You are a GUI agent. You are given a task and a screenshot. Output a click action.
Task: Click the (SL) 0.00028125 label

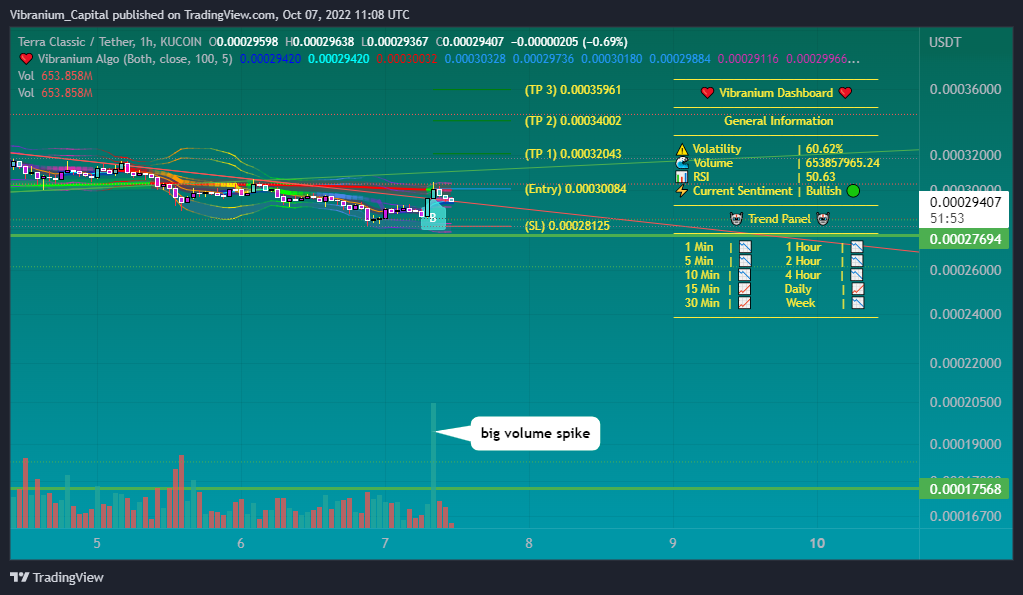point(568,226)
